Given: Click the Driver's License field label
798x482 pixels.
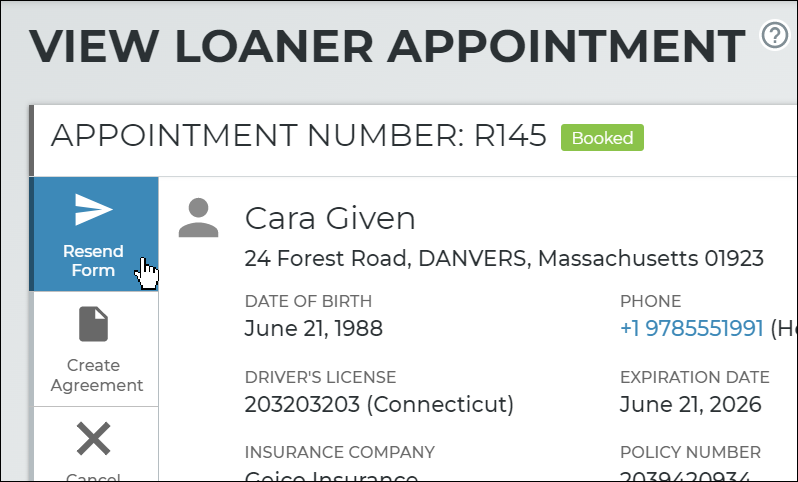Looking at the screenshot, I should (x=320, y=377).
